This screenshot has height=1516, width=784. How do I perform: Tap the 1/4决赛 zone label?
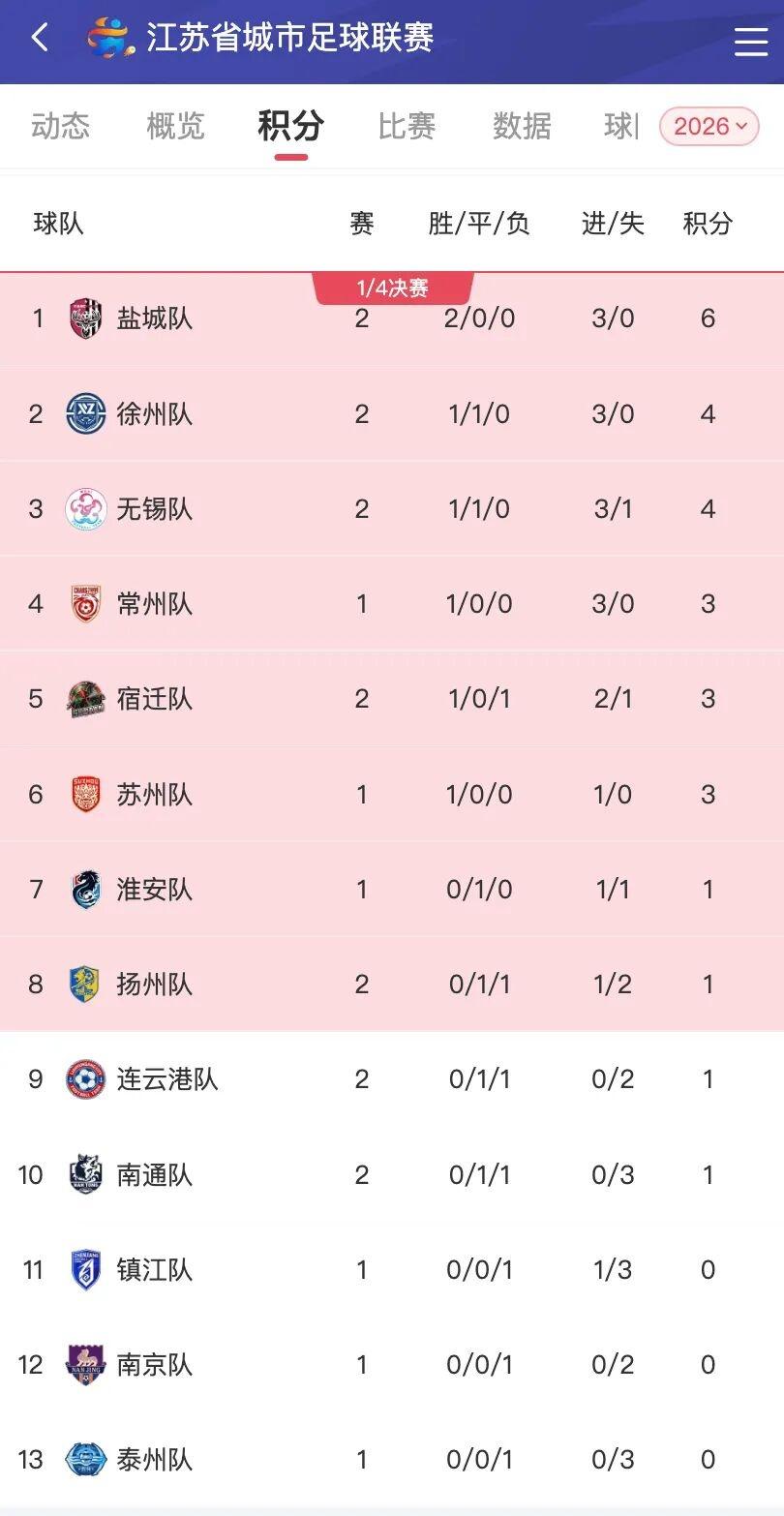393,288
